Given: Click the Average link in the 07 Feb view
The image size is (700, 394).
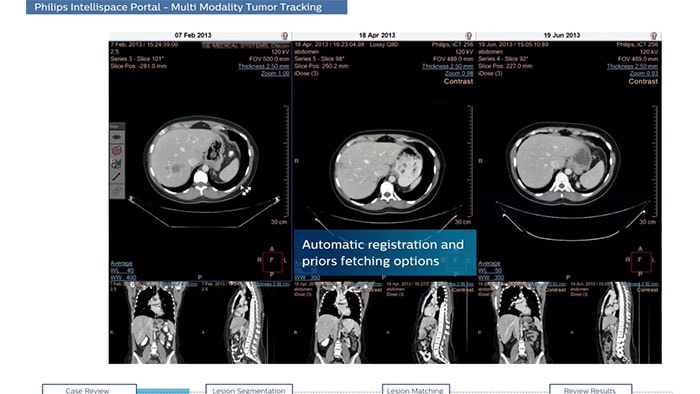Looking at the screenshot, I should (x=121, y=263).
